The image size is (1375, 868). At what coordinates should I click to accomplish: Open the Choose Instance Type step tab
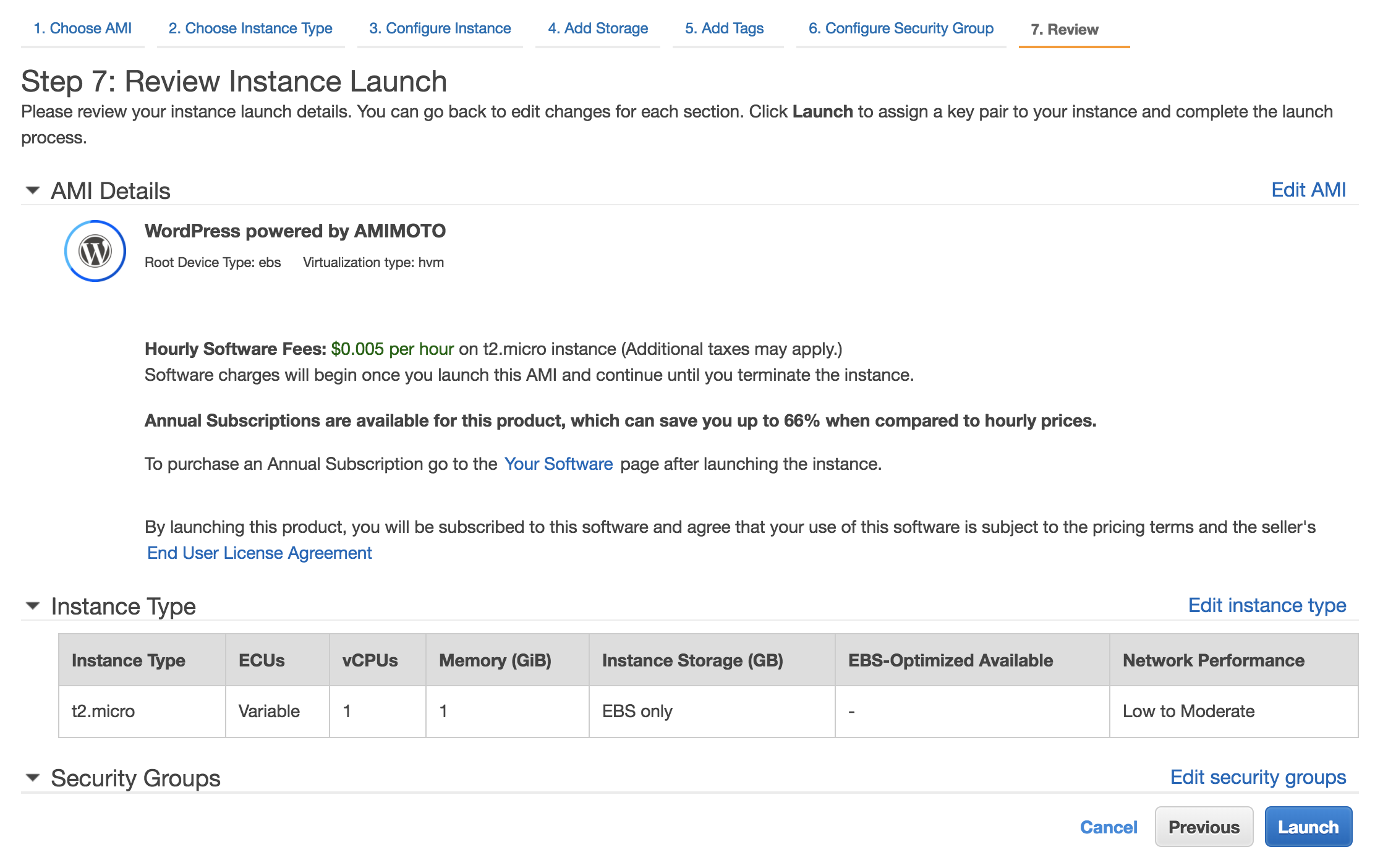[250, 28]
